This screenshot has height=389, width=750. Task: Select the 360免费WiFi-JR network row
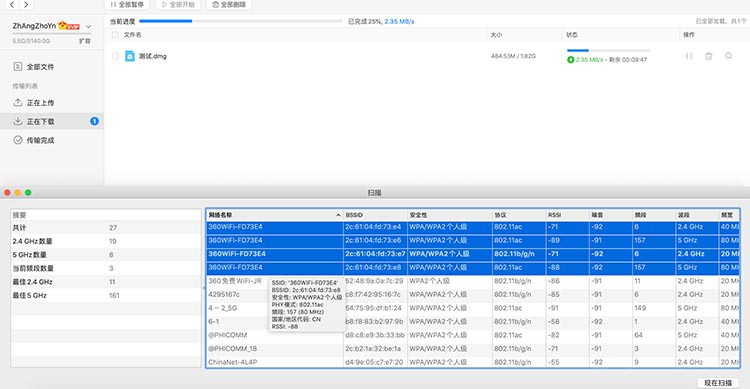coord(473,281)
